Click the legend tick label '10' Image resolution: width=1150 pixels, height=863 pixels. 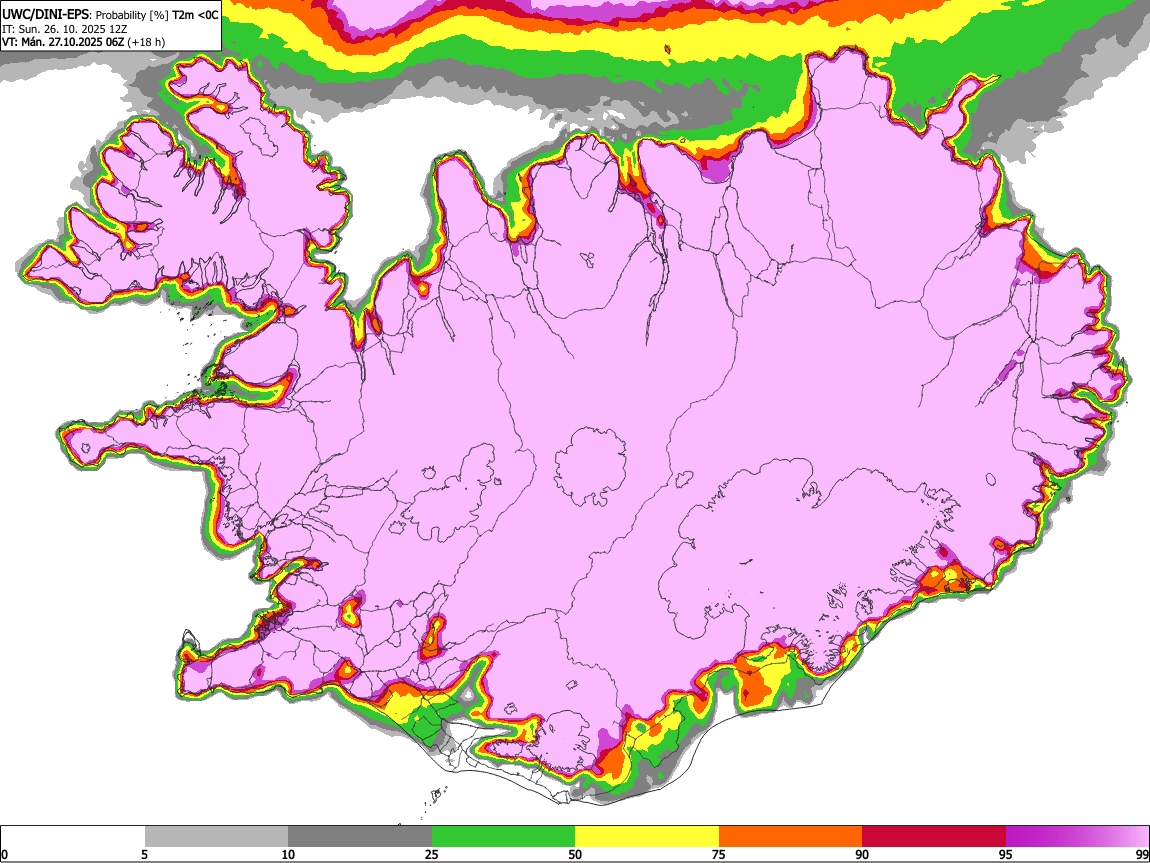click(x=288, y=855)
